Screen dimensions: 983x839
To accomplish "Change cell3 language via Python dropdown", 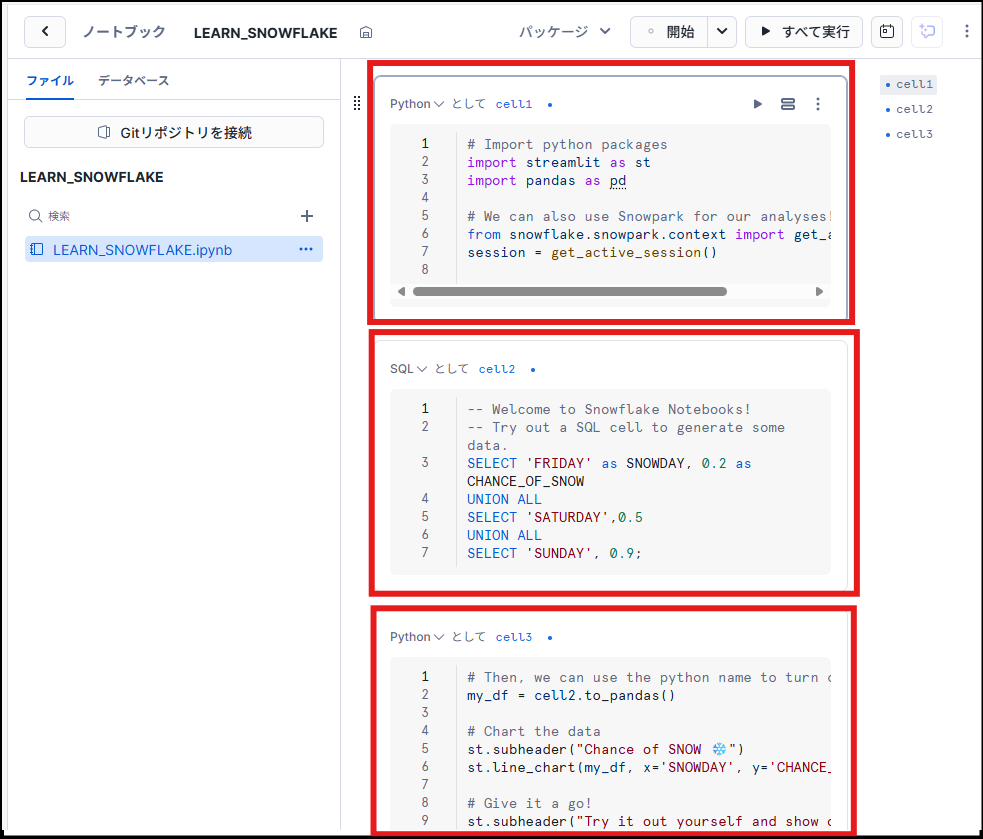I will click(x=417, y=637).
